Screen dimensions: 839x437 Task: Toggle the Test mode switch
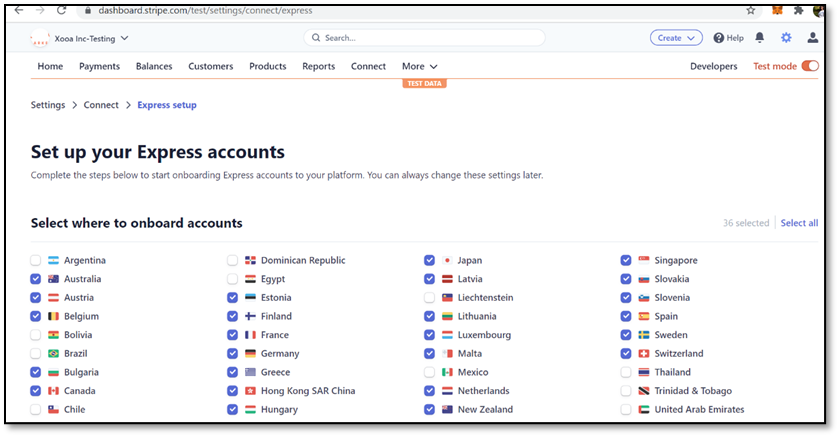pos(810,66)
